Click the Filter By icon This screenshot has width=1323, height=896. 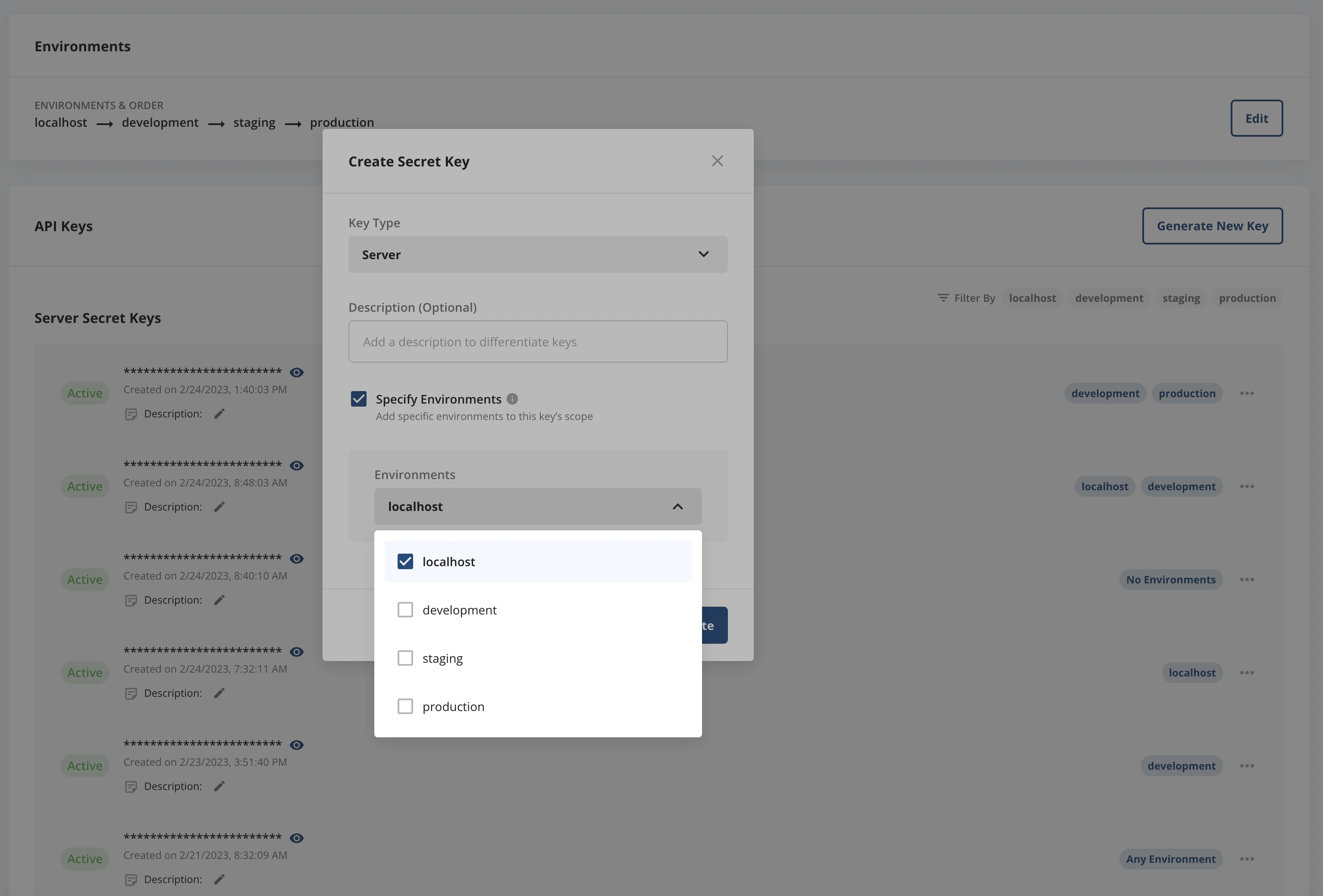click(943, 298)
